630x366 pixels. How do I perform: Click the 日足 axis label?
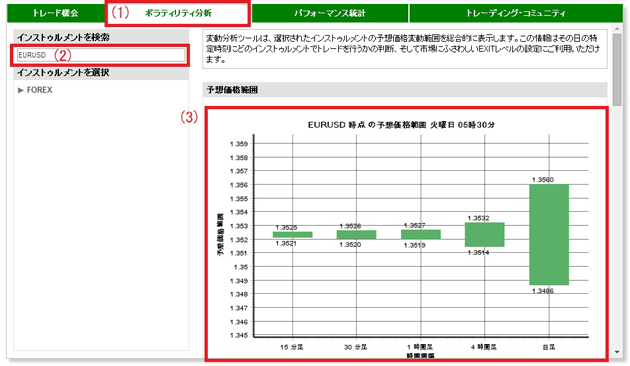point(549,347)
